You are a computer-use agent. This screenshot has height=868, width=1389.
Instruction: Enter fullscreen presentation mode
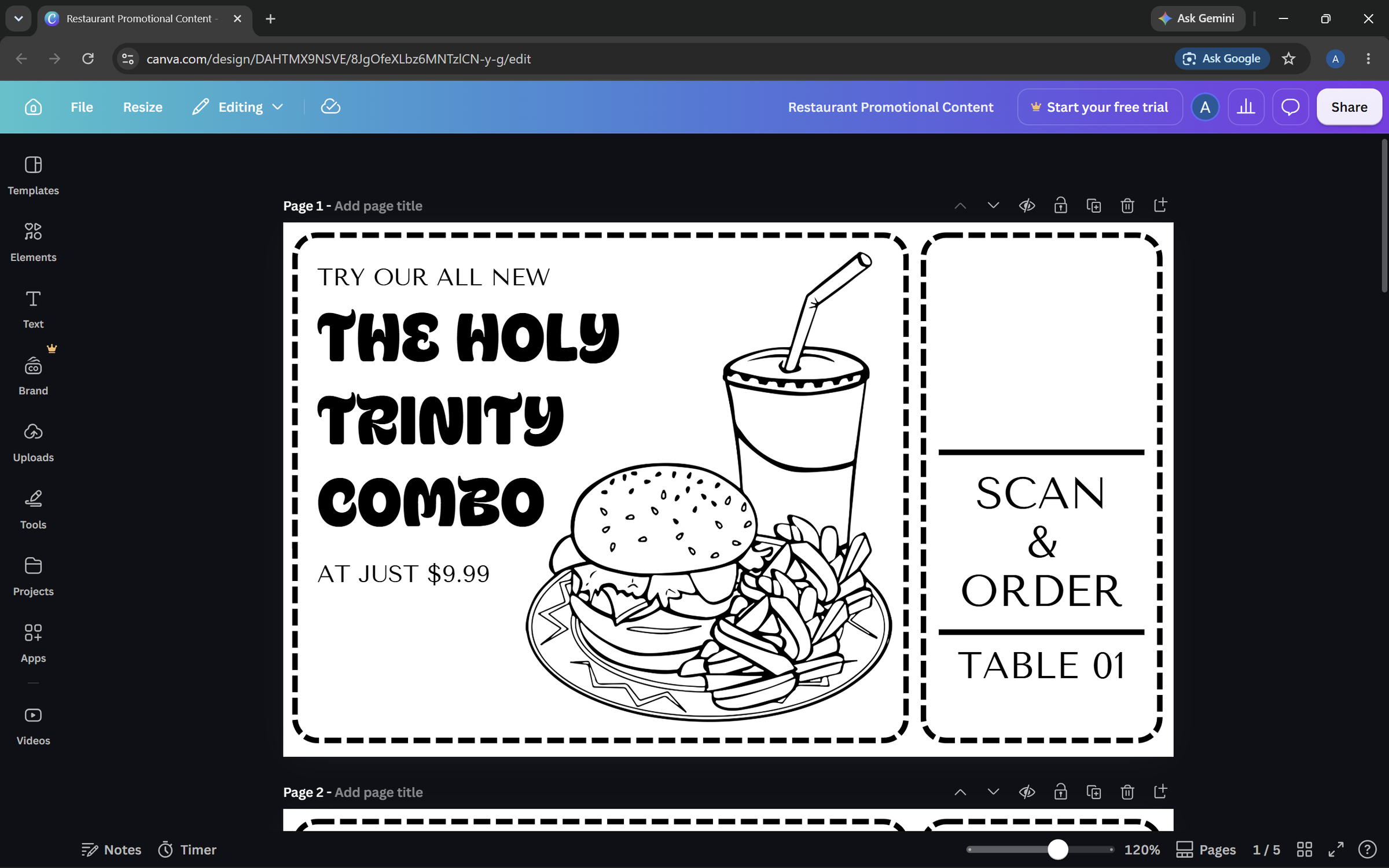click(1336, 849)
